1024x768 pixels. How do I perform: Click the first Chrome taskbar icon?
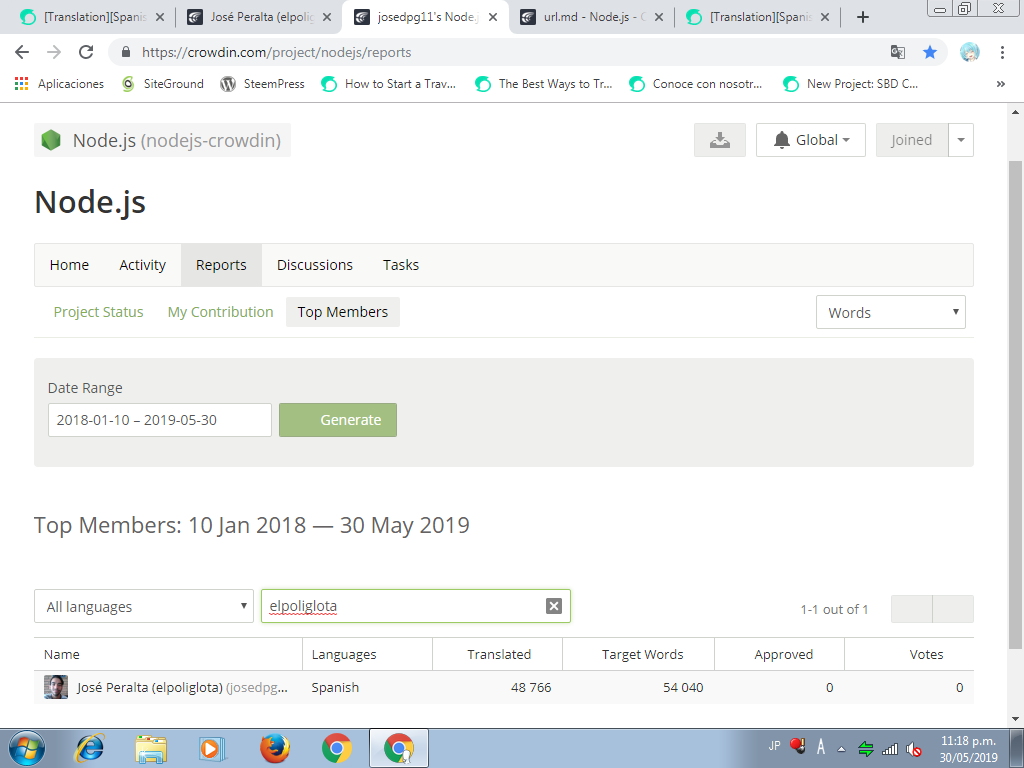pyautogui.click(x=337, y=748)
